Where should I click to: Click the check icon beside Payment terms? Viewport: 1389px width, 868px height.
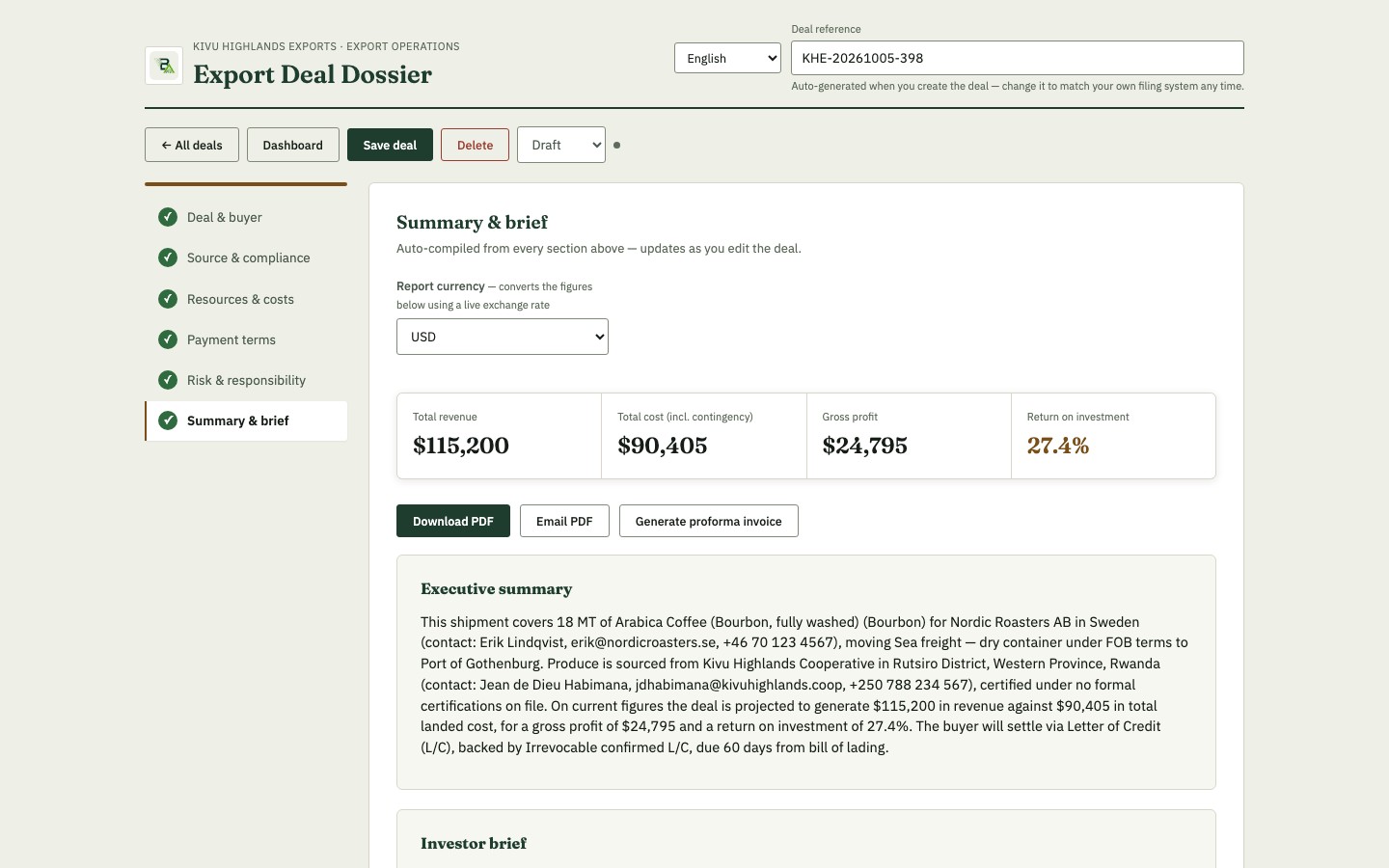[x=168, y=339]
